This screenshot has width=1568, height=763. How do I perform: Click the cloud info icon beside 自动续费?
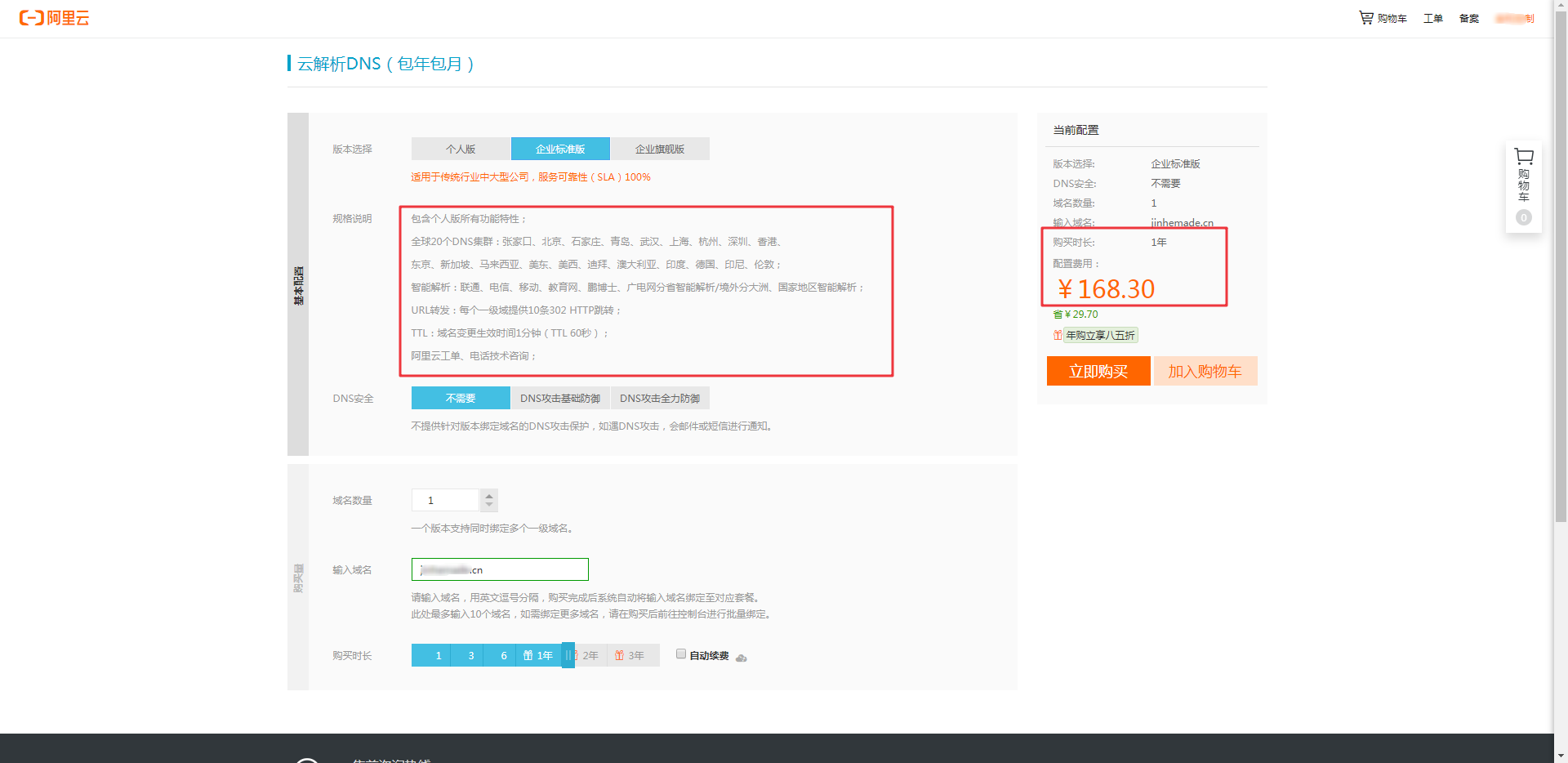click(x=741, y=658)
